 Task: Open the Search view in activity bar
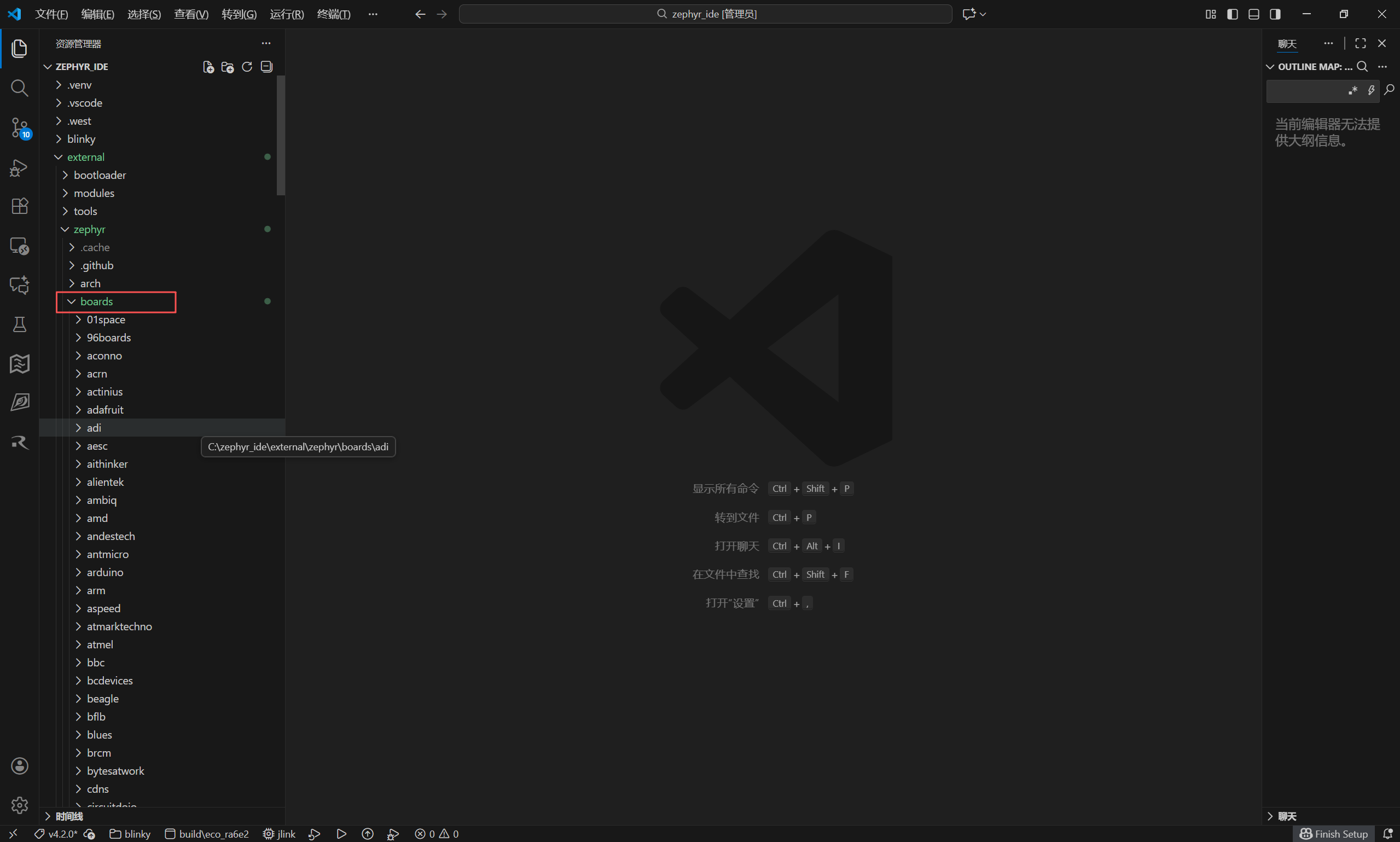tap(19, 88)
